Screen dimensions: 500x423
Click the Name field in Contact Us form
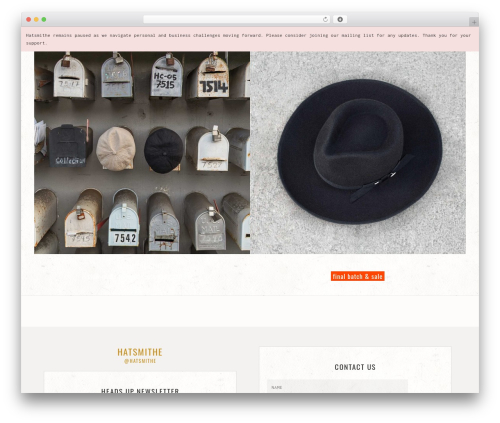pyautogui.click(x=337, y=387)
